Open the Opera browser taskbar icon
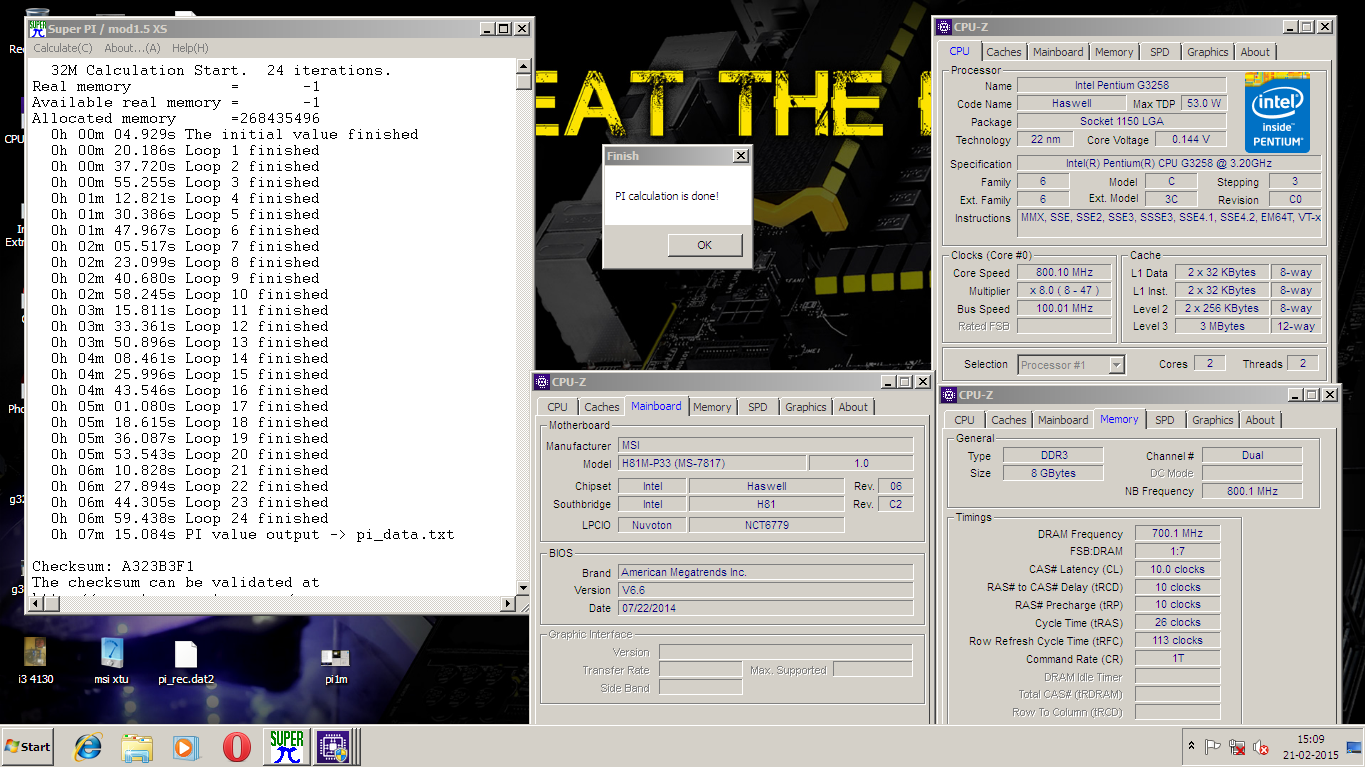 click(236, 746)
